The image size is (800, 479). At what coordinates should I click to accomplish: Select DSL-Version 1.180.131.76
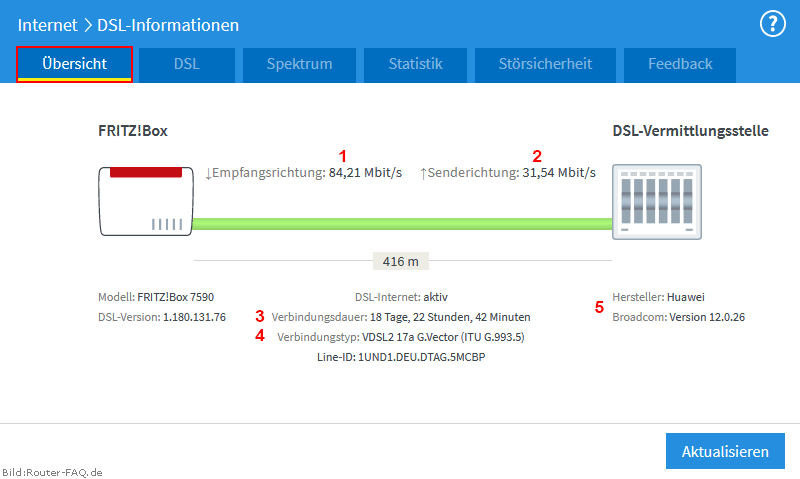[x=194, y=317]
